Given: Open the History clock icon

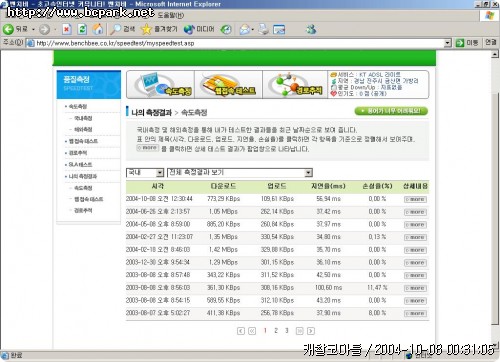Looking at the screenshot, I should [226, 30].
